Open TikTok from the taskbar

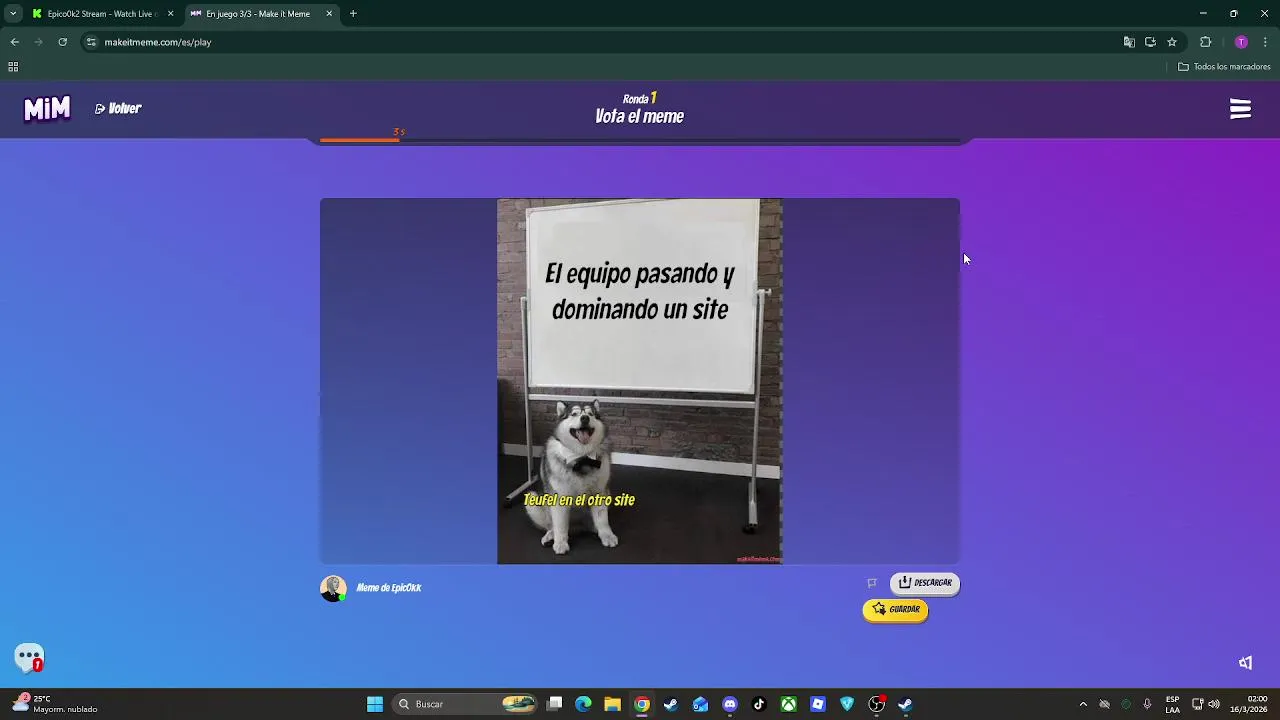pos(759,704)
